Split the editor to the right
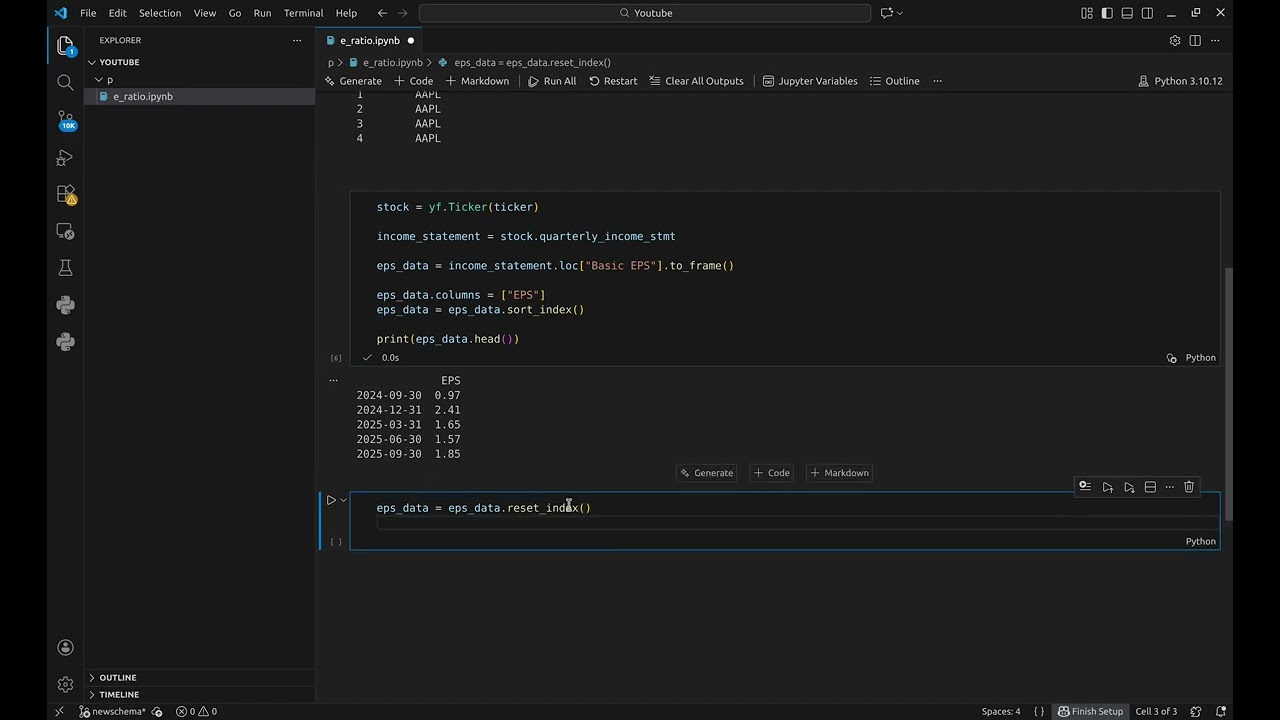 tap(1195, 40)
